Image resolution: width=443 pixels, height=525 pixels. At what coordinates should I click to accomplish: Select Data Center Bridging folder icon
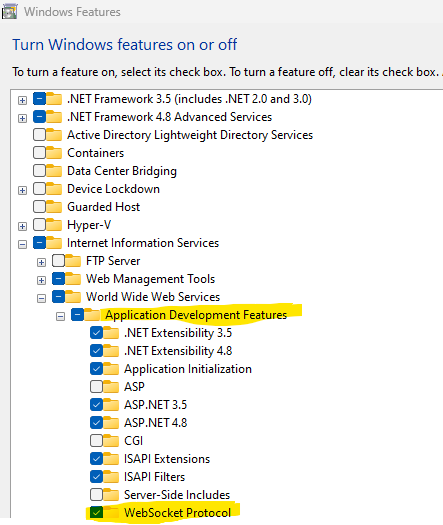point(54,170)
